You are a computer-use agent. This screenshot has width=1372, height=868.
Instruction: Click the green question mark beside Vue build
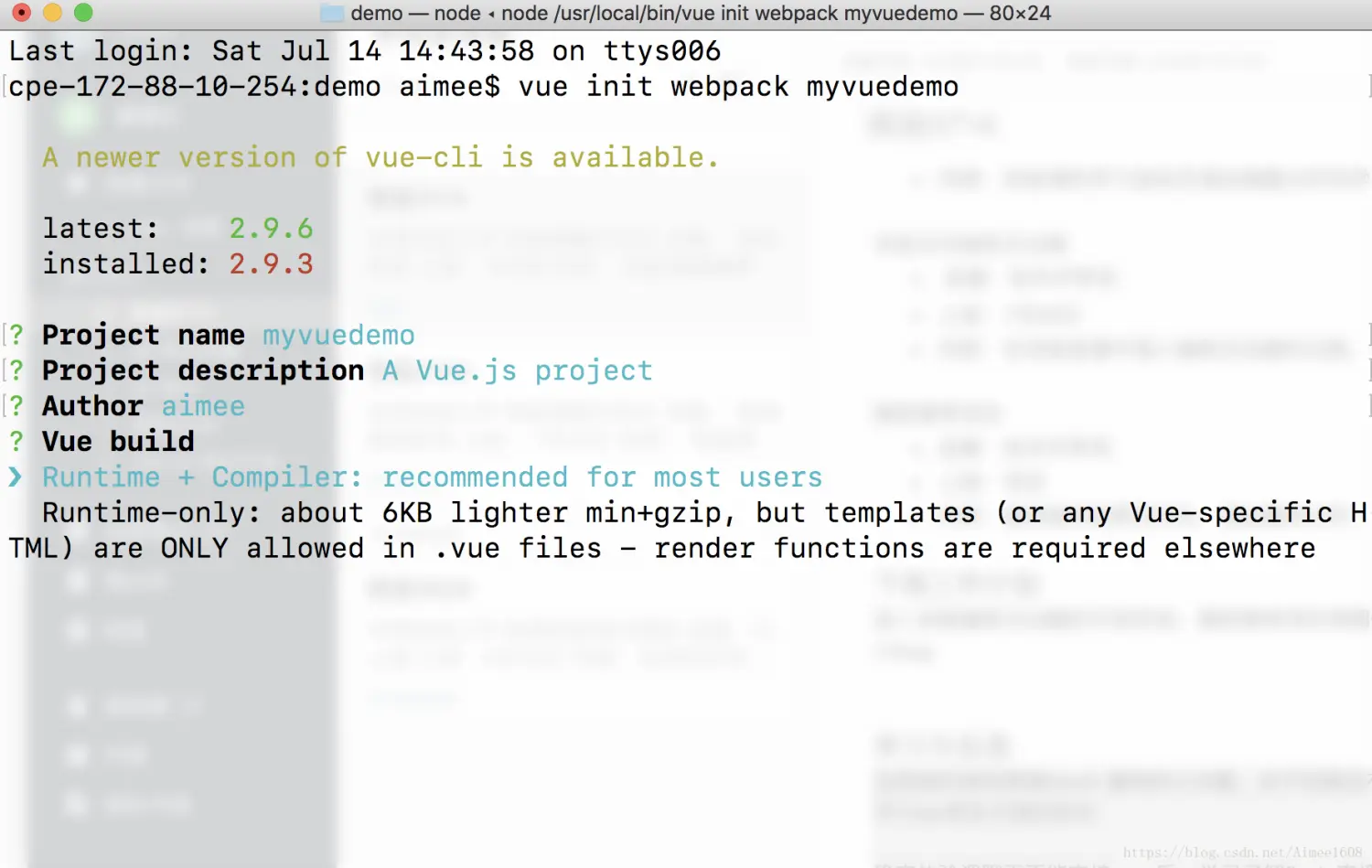16,442
